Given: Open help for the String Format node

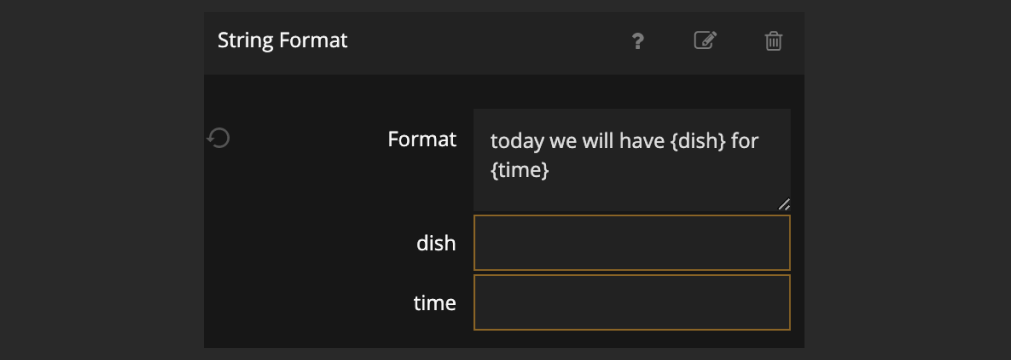Looking at the screenshot, I should click(637, 42).
